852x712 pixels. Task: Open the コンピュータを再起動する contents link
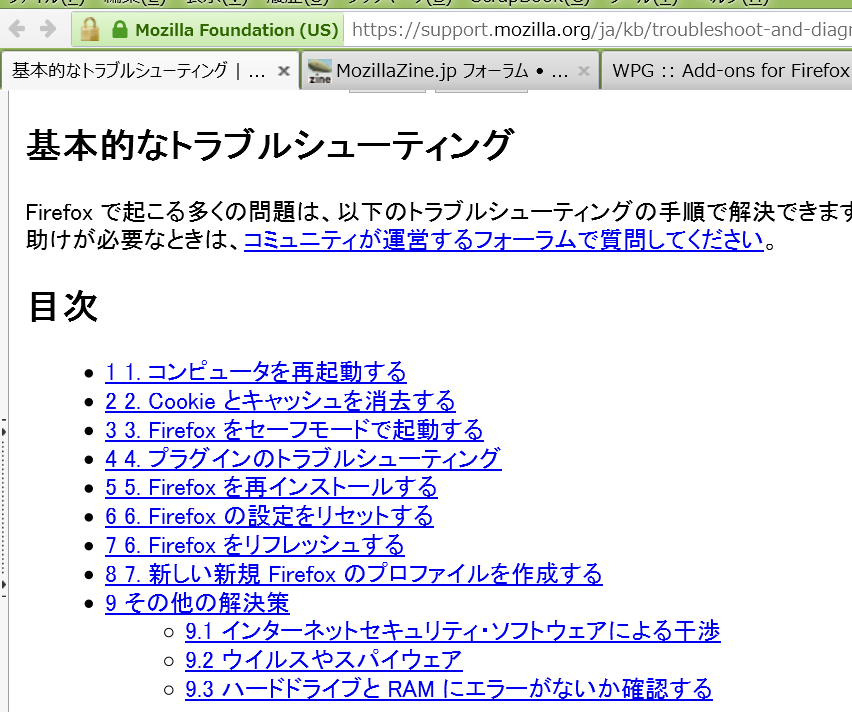[256, 373]
